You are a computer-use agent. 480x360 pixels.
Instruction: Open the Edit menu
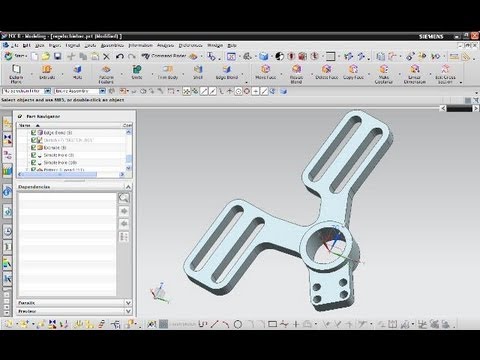pos(27,45)
